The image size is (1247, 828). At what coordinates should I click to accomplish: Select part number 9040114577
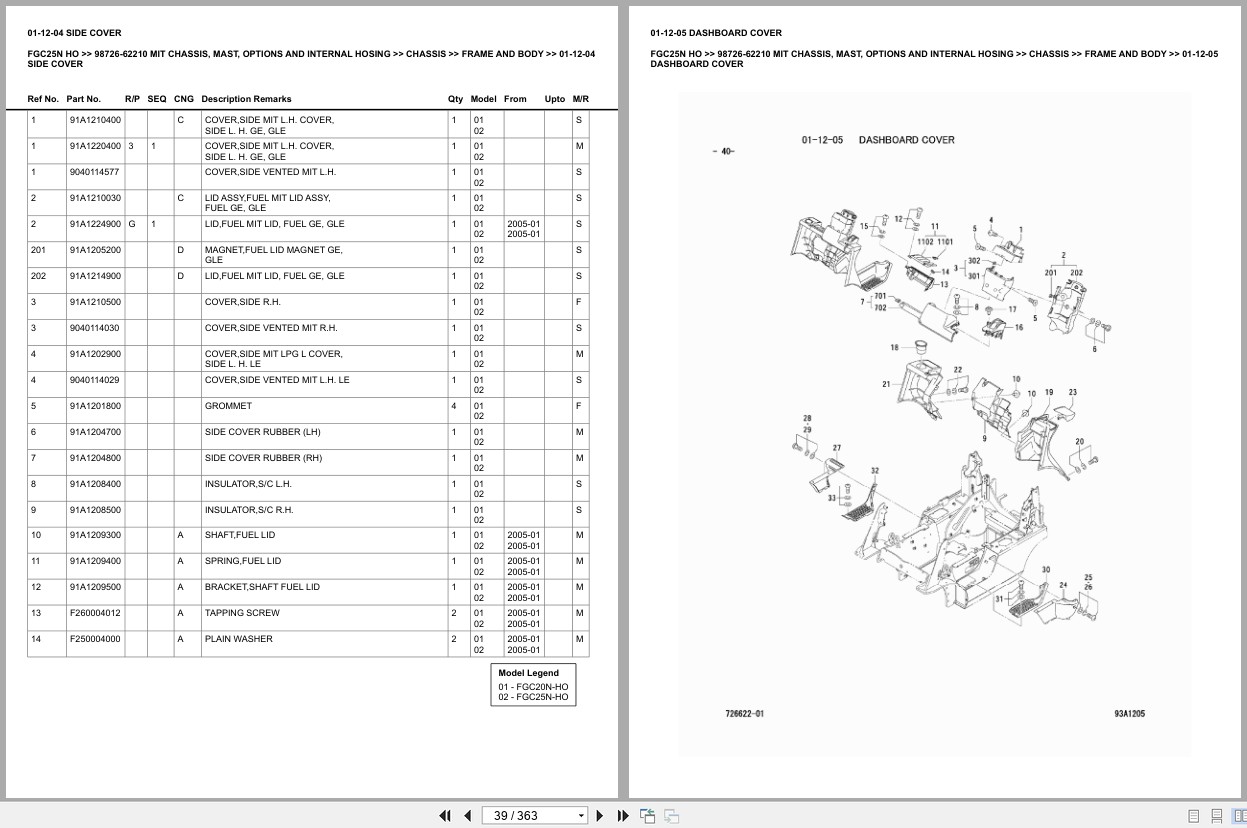coord(95,172)
